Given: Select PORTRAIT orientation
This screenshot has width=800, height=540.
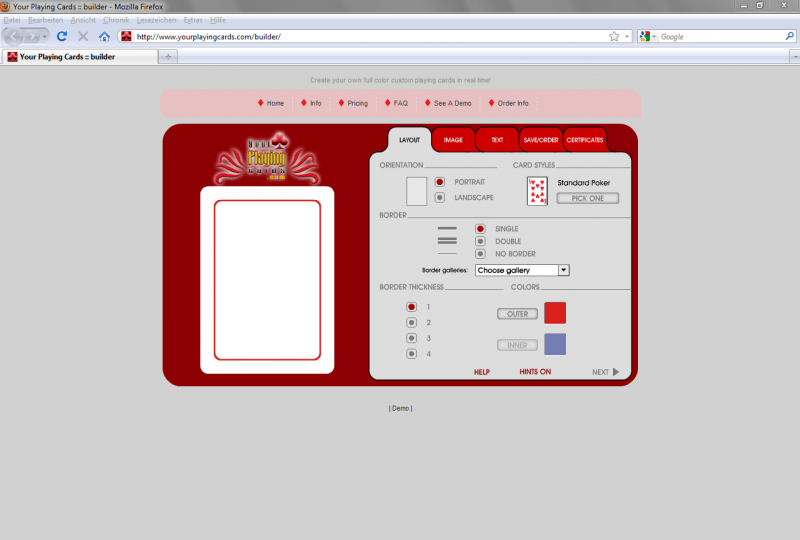Looking at the screenshot, I should point(440,182).
